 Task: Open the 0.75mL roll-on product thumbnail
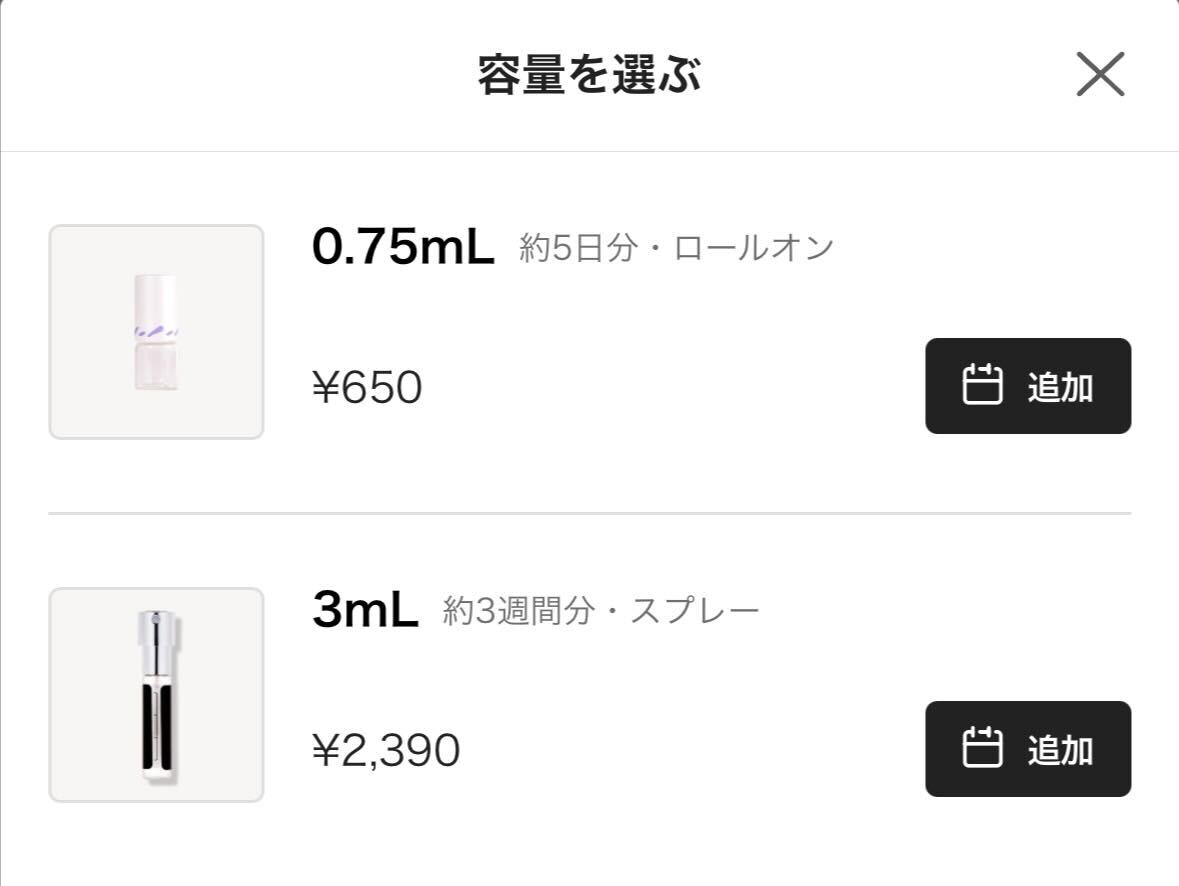pos(156,332)
